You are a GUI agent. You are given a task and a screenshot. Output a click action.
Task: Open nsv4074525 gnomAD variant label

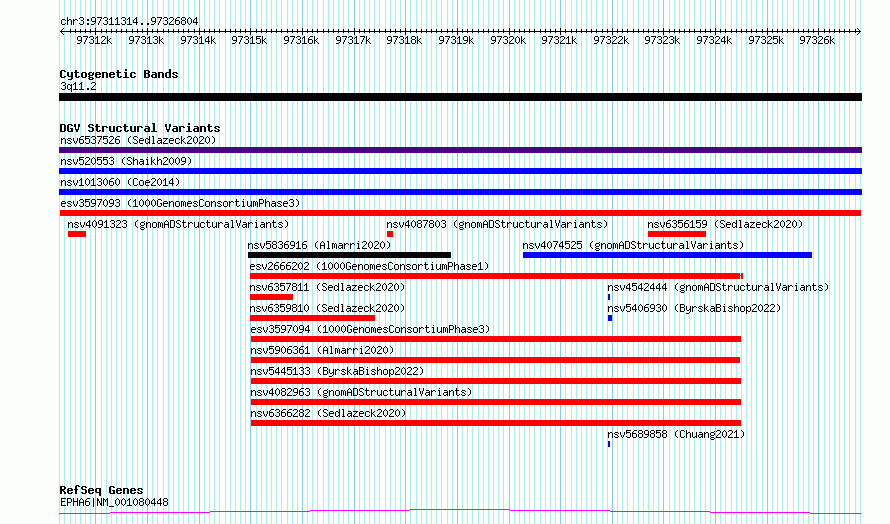click(633, 245)
